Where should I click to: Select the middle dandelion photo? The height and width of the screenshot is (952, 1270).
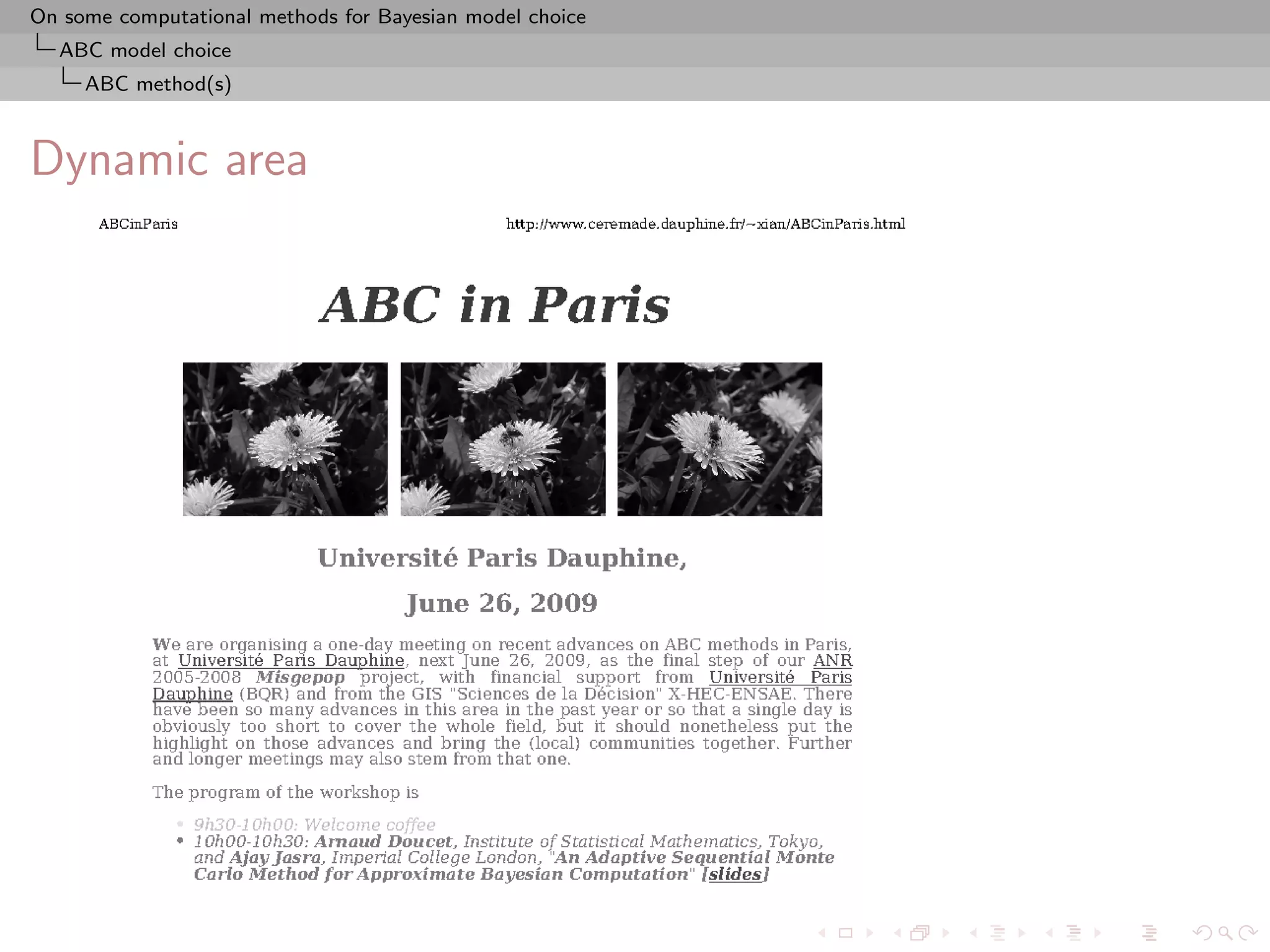[x=503, y=439]
